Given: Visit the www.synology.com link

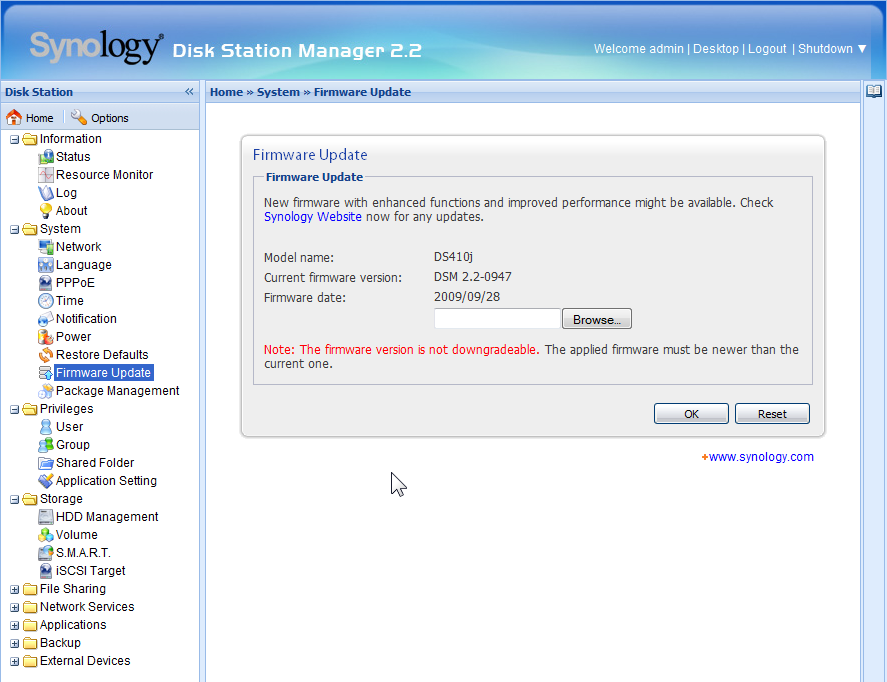Looking at the screenshot, I should coord(761,456).
